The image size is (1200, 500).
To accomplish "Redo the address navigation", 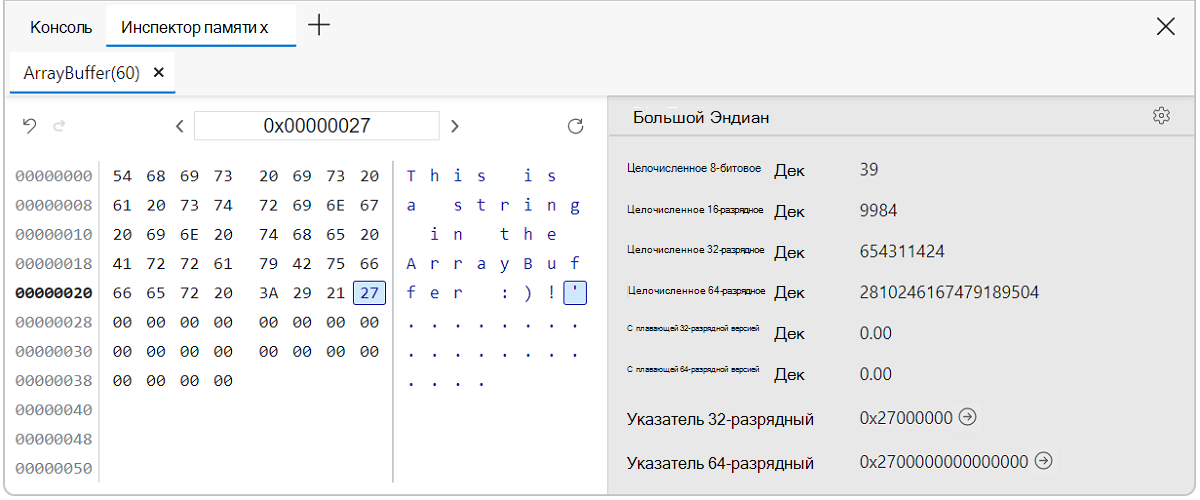I will [x=59, y=126].
